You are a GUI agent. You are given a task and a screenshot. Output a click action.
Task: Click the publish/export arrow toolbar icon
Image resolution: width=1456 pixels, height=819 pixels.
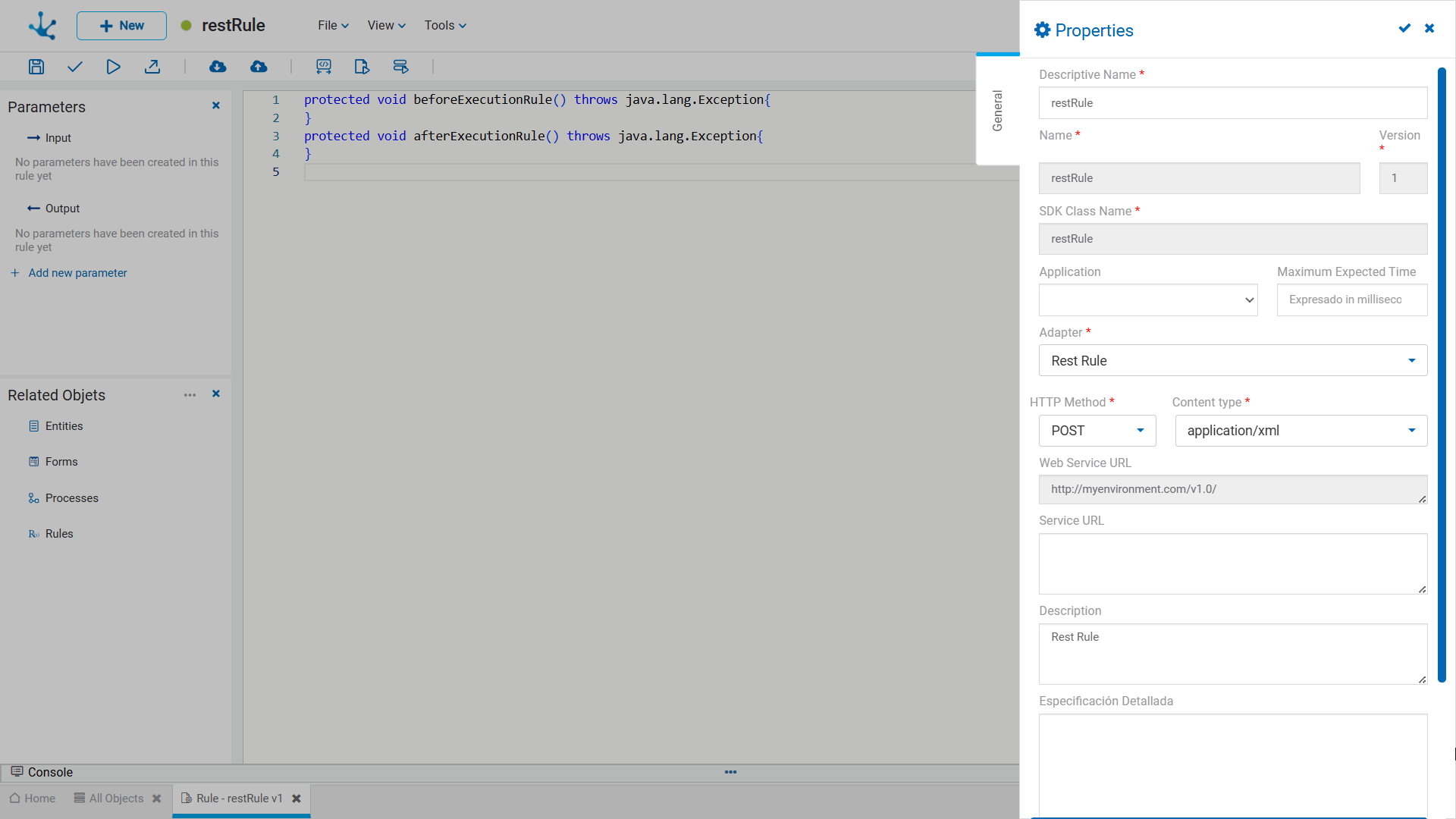pos(152,67)
